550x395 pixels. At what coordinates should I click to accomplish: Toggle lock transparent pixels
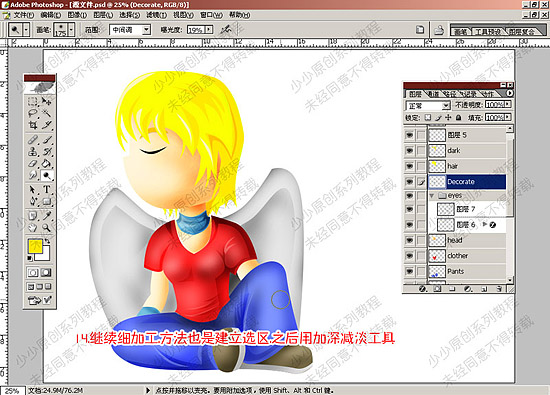[x=428, y=118]
